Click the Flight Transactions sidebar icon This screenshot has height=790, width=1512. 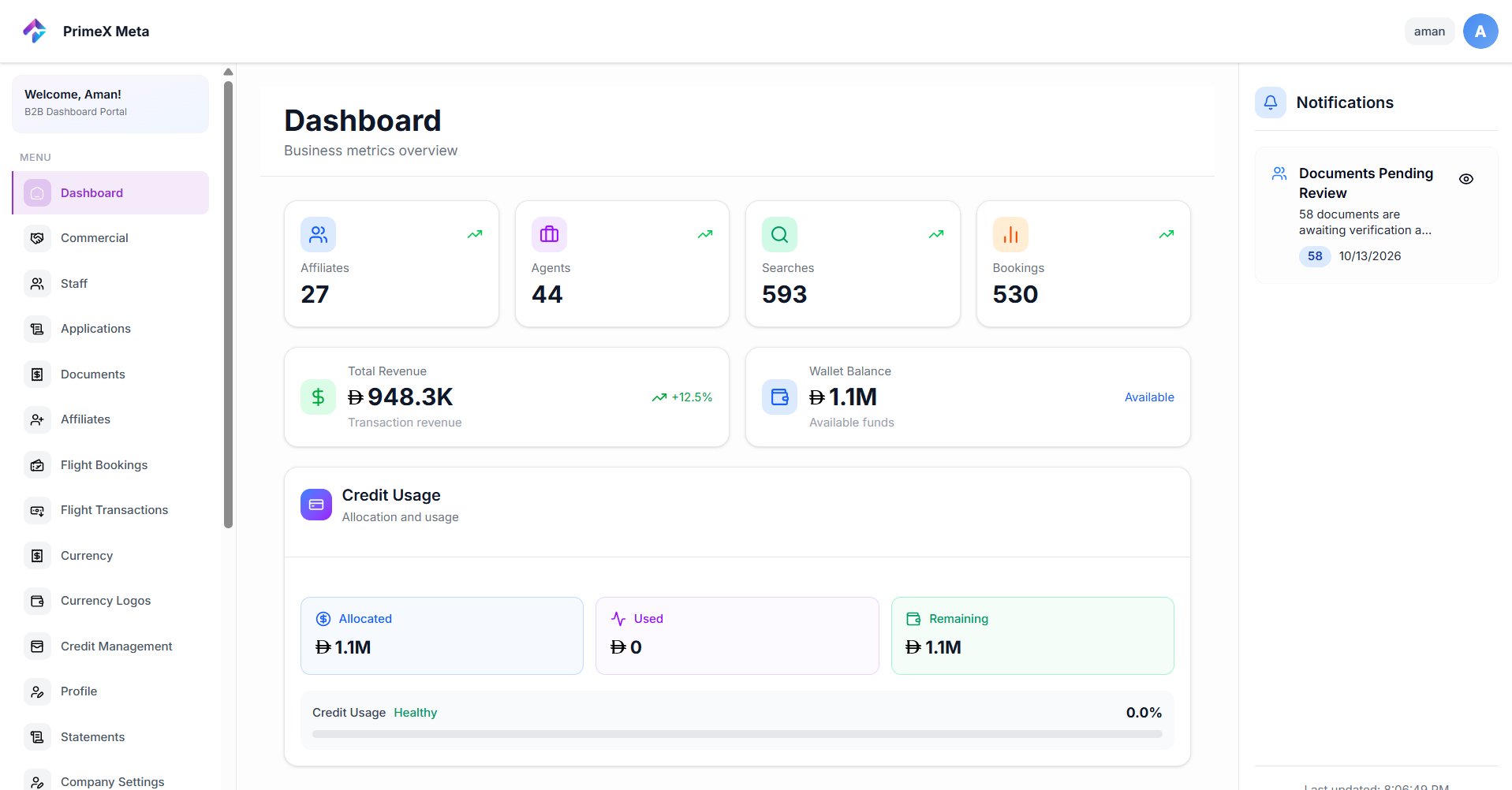(37, 510)
